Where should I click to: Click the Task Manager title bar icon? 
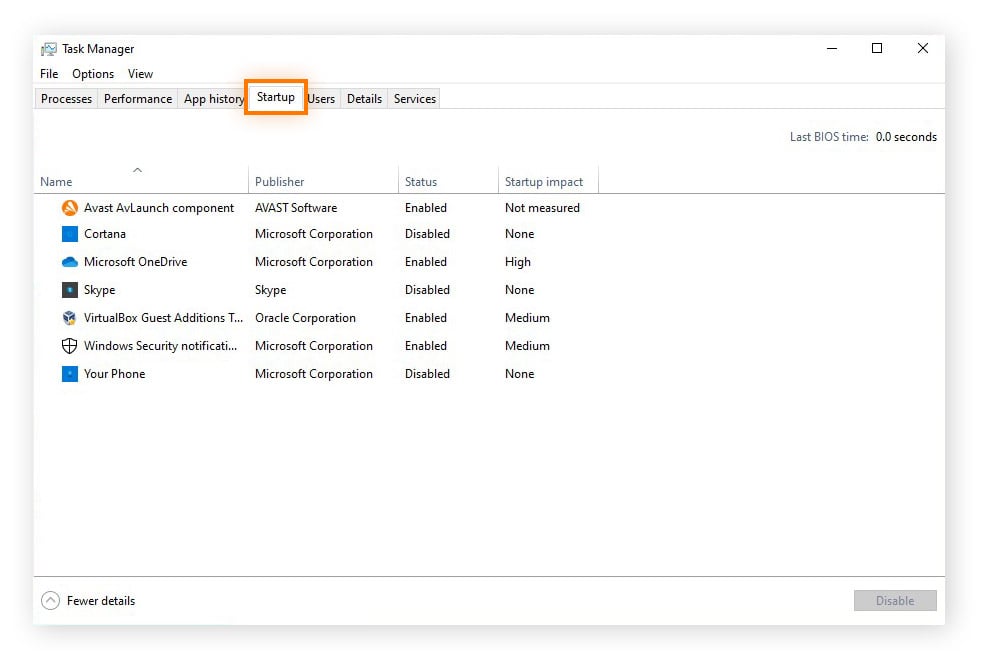point(48,49)
